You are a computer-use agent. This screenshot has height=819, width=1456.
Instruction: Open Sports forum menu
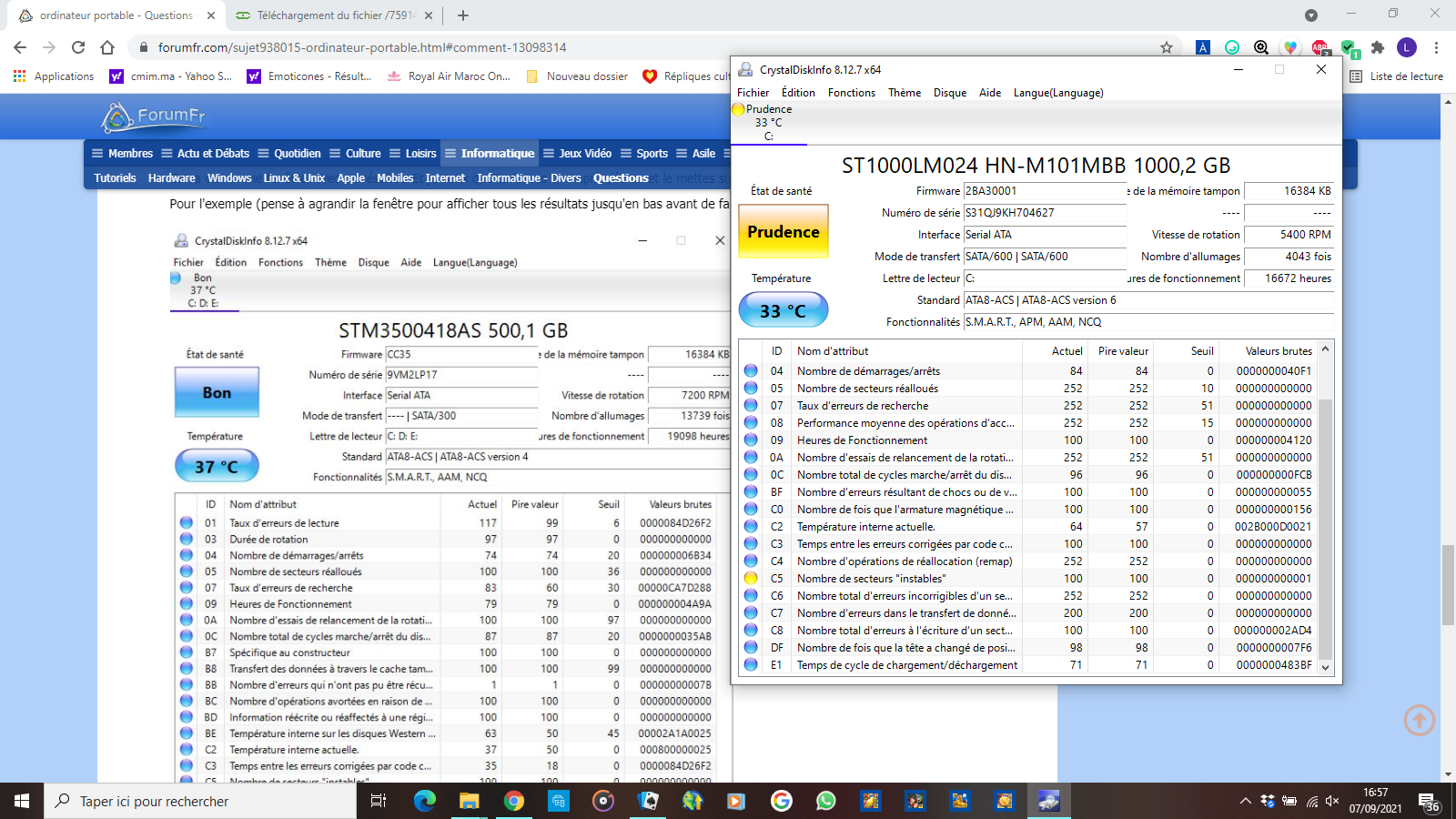tap(643, 153)
